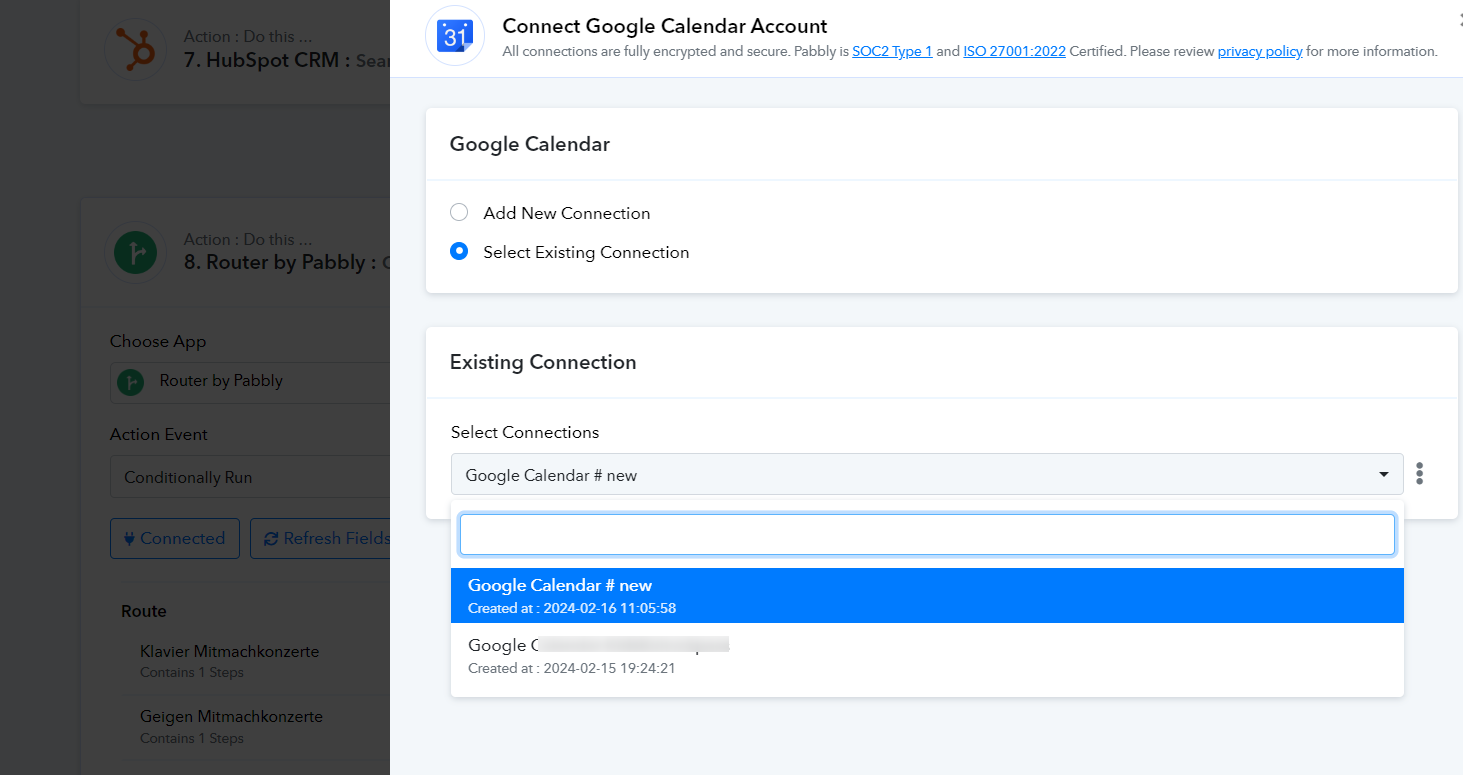Screen dimensions: 1463x775
Task: Click the Select Connections label
Action: (x=525, y=432)
